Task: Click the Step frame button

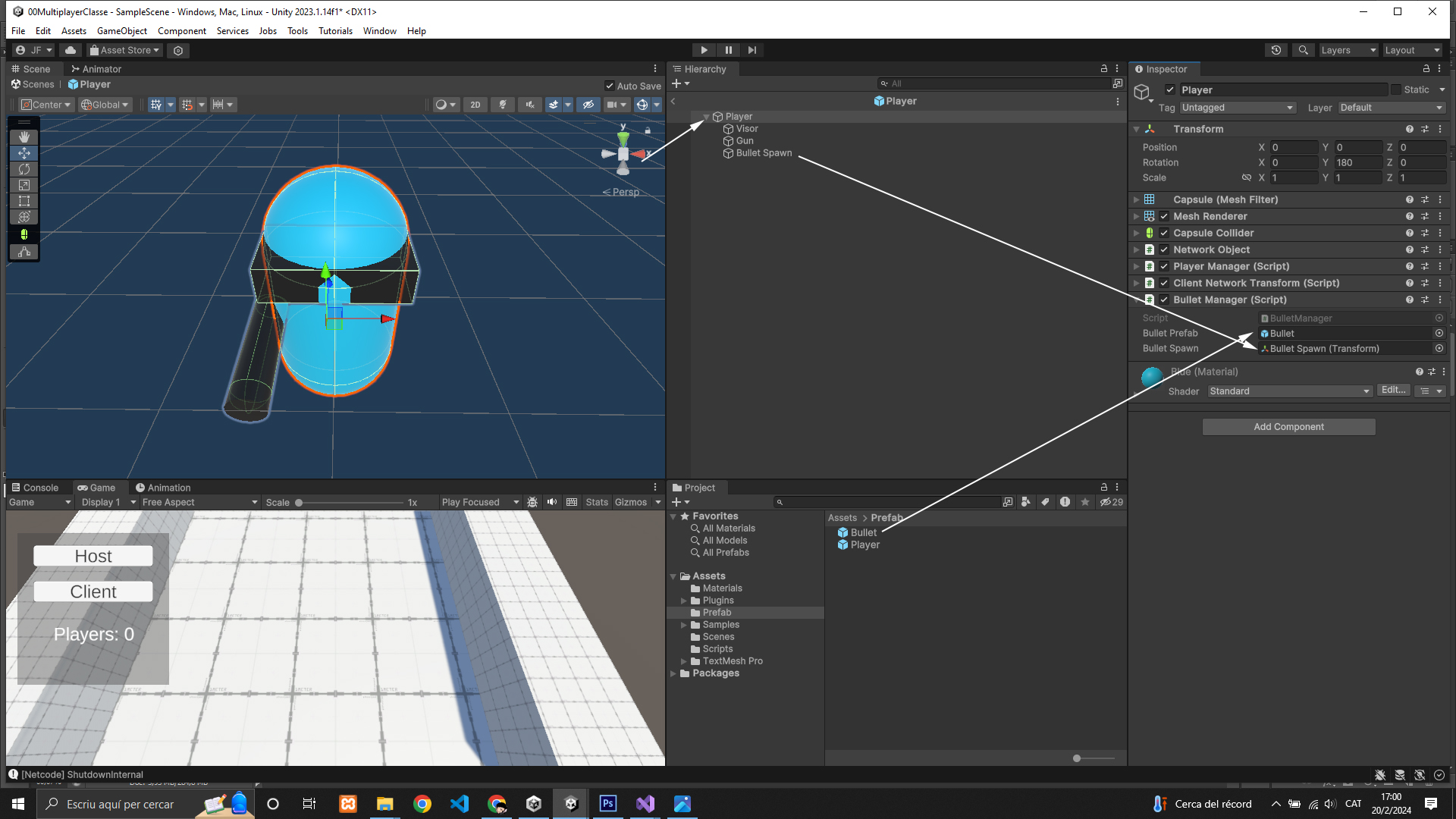Action: pyautogui.click(x=752, y=50)
